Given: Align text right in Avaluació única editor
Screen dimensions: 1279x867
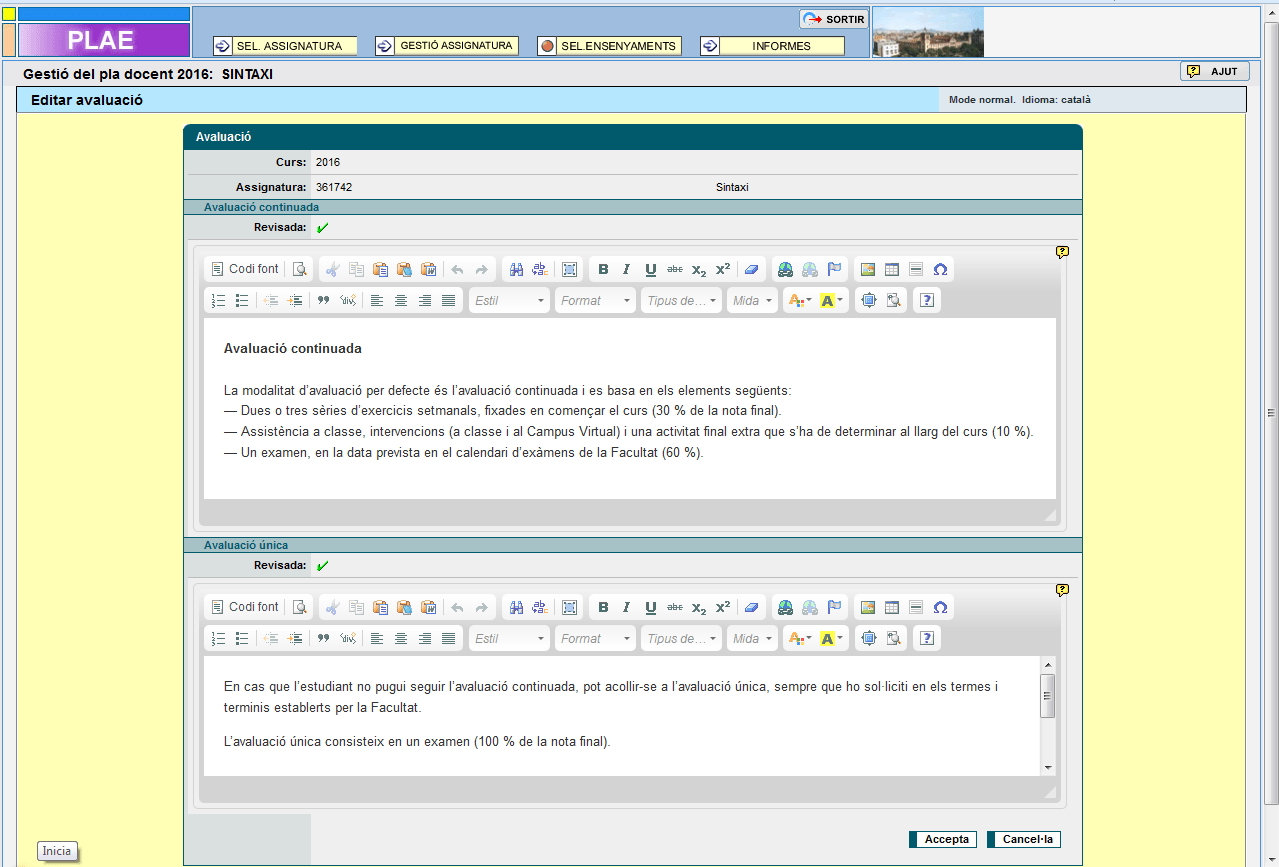Looking at the screenshot, I should click(425, 638).
